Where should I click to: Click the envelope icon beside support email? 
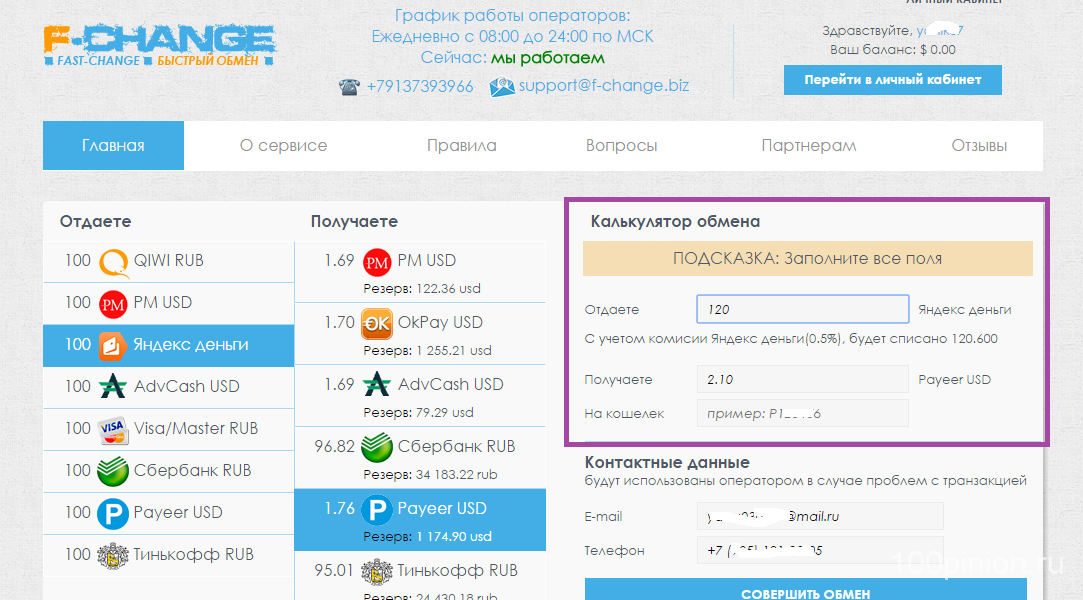501,86
